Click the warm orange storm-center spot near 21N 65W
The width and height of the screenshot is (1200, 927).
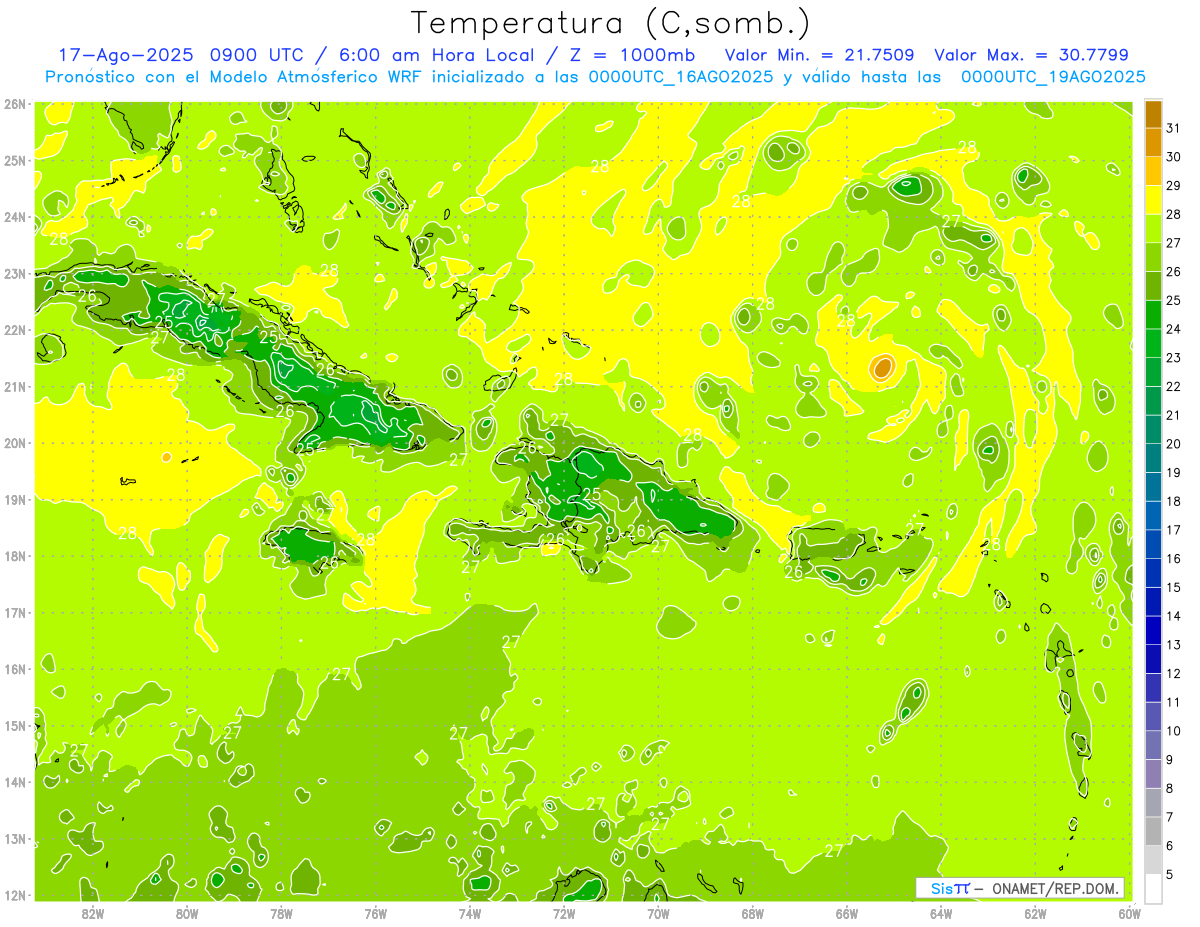tap(881, 368)
